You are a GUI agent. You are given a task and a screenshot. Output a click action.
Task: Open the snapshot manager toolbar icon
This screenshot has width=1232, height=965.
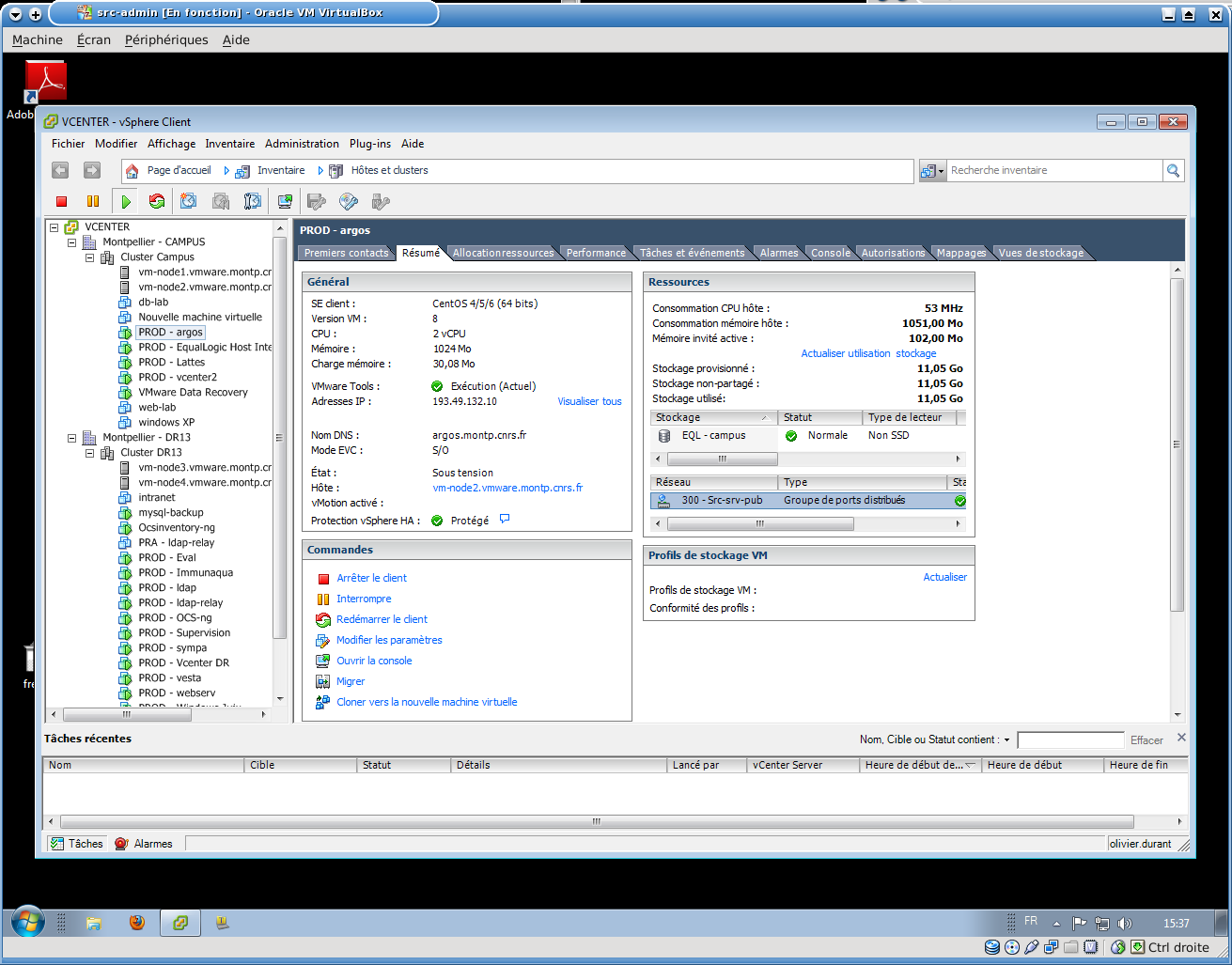click(253, 201)
